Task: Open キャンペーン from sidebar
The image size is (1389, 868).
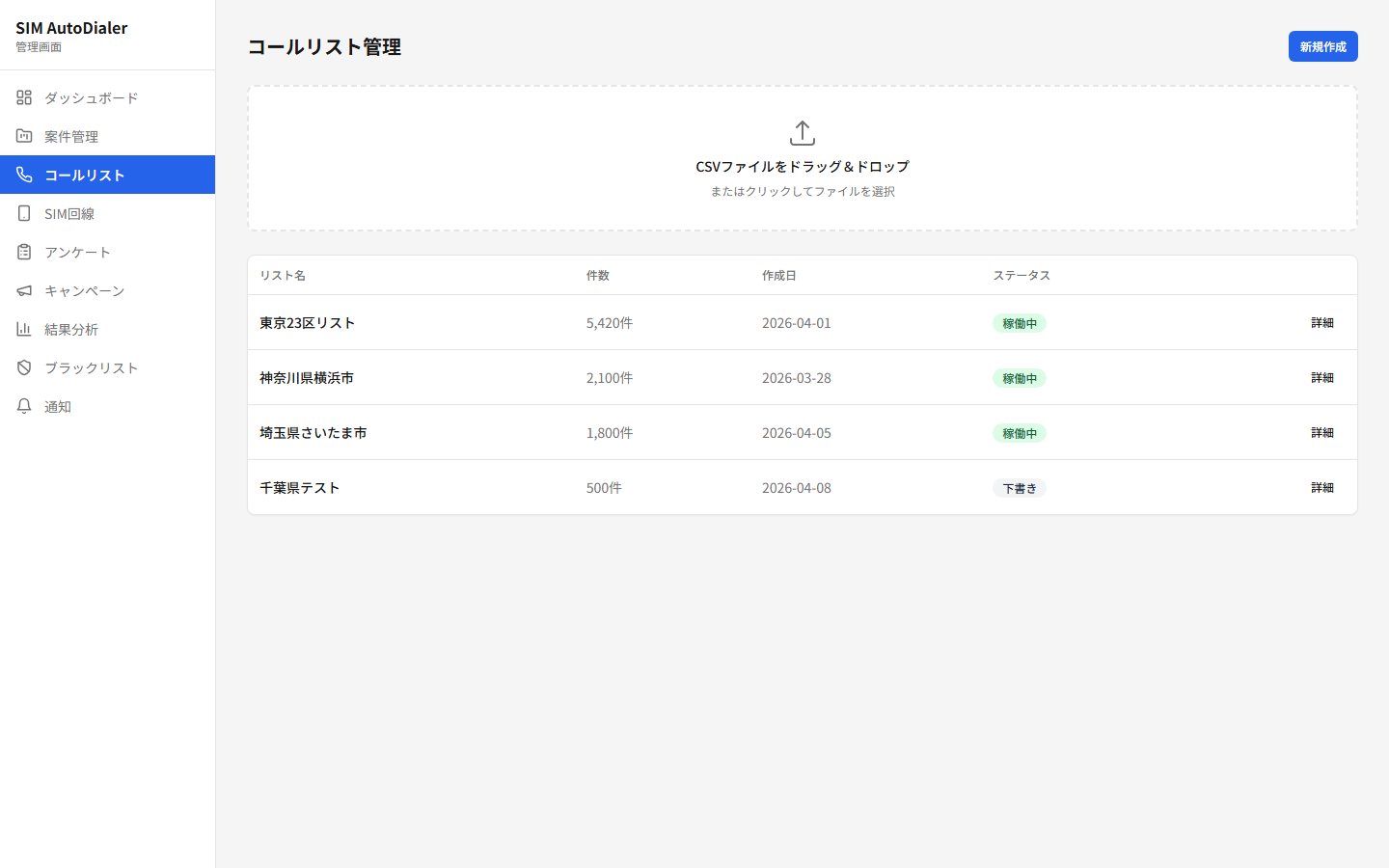Action: click(x=107, y=290)
